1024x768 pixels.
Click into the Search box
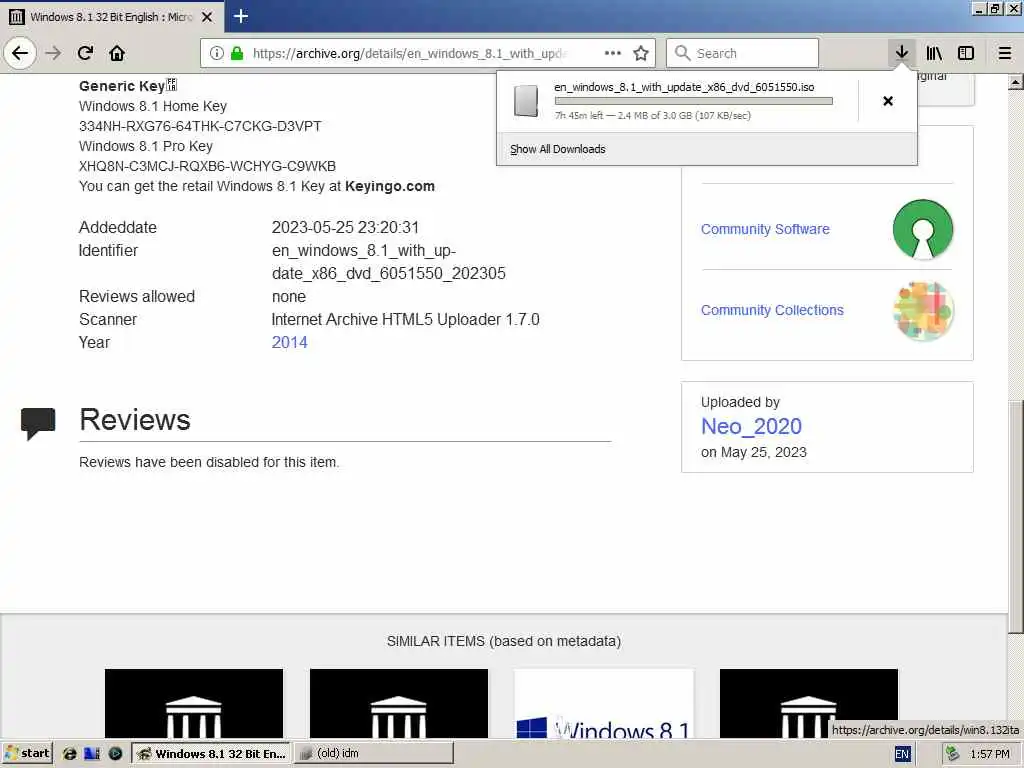(743, 53)
